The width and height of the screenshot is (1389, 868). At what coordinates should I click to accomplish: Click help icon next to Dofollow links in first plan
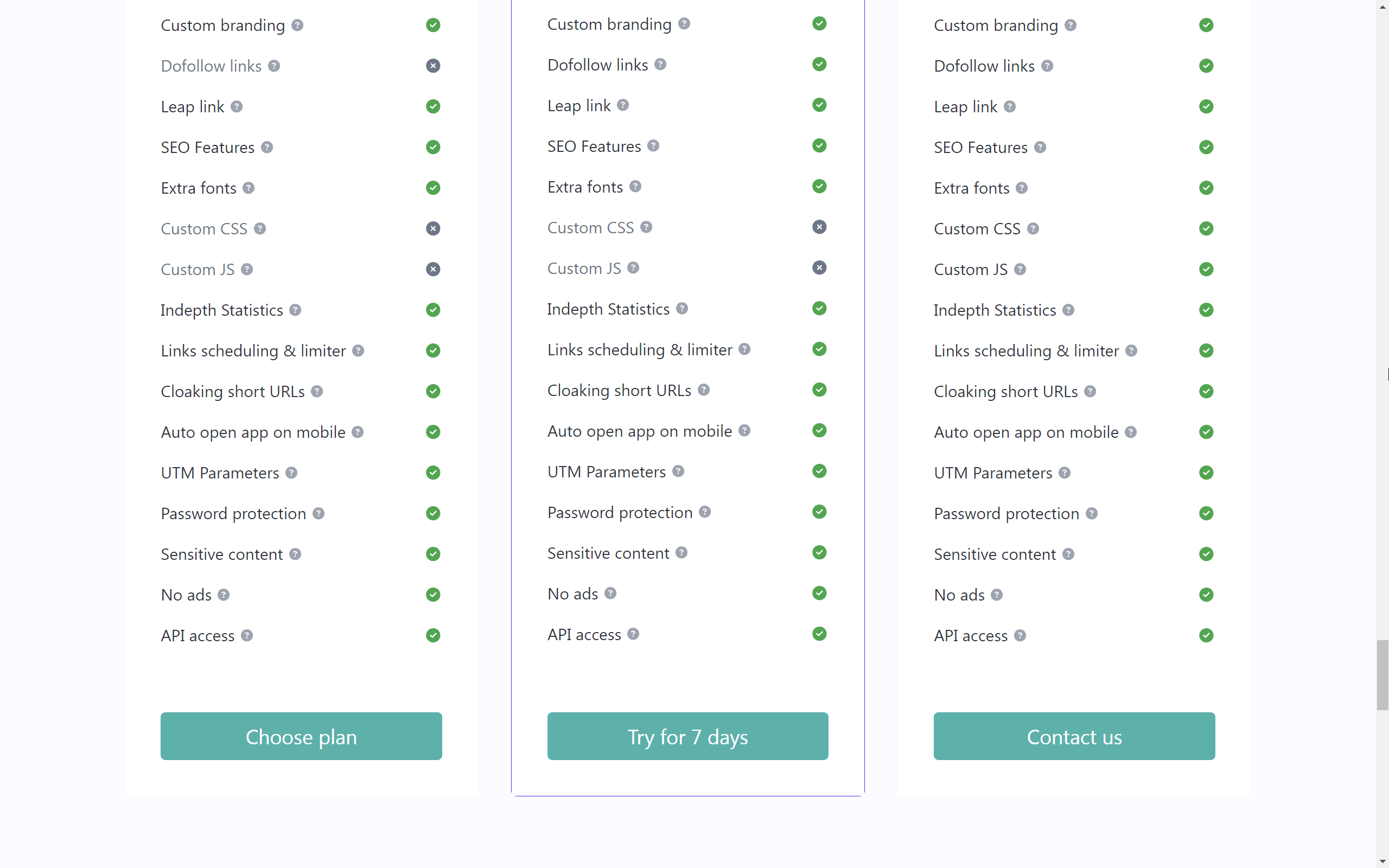(x=274, y=66)
